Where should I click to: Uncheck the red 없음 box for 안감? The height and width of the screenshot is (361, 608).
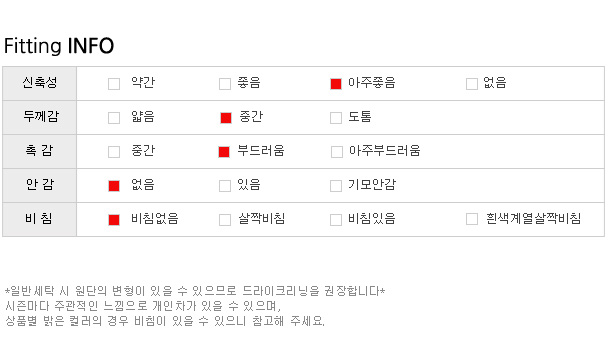coord(114,186)
